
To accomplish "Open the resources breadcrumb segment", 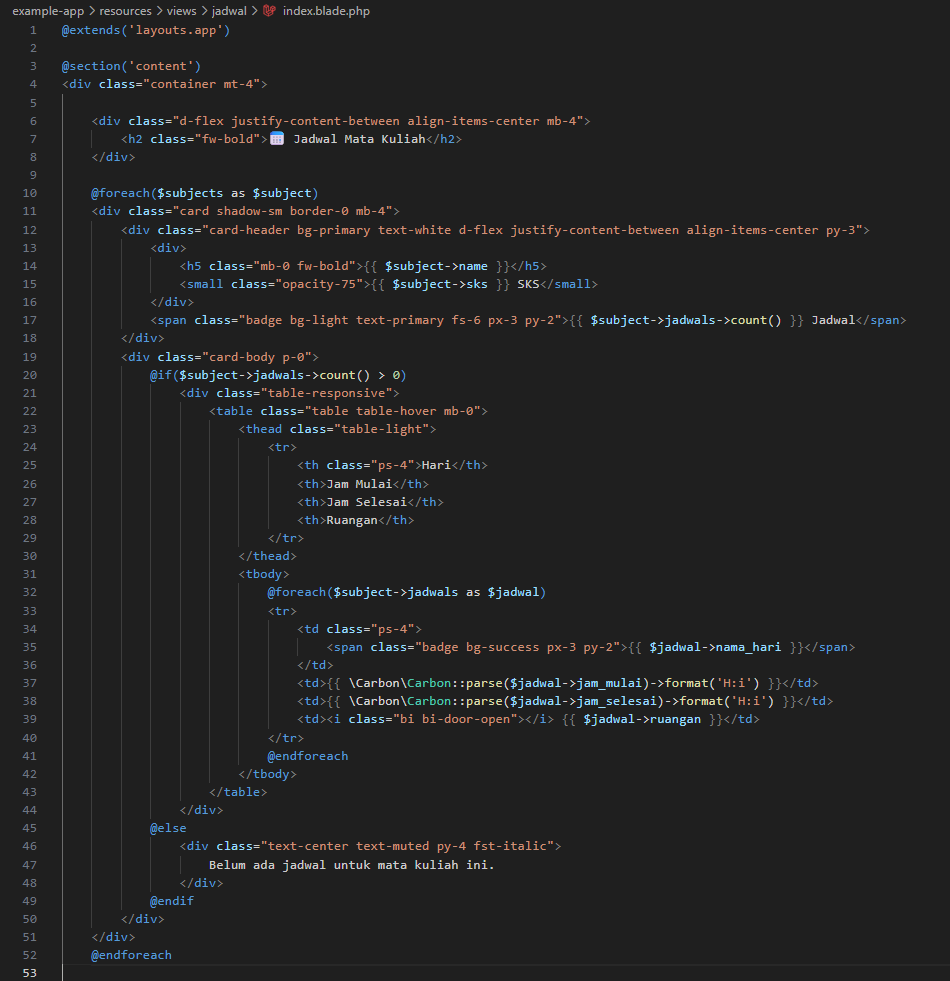I will [125, 11].
